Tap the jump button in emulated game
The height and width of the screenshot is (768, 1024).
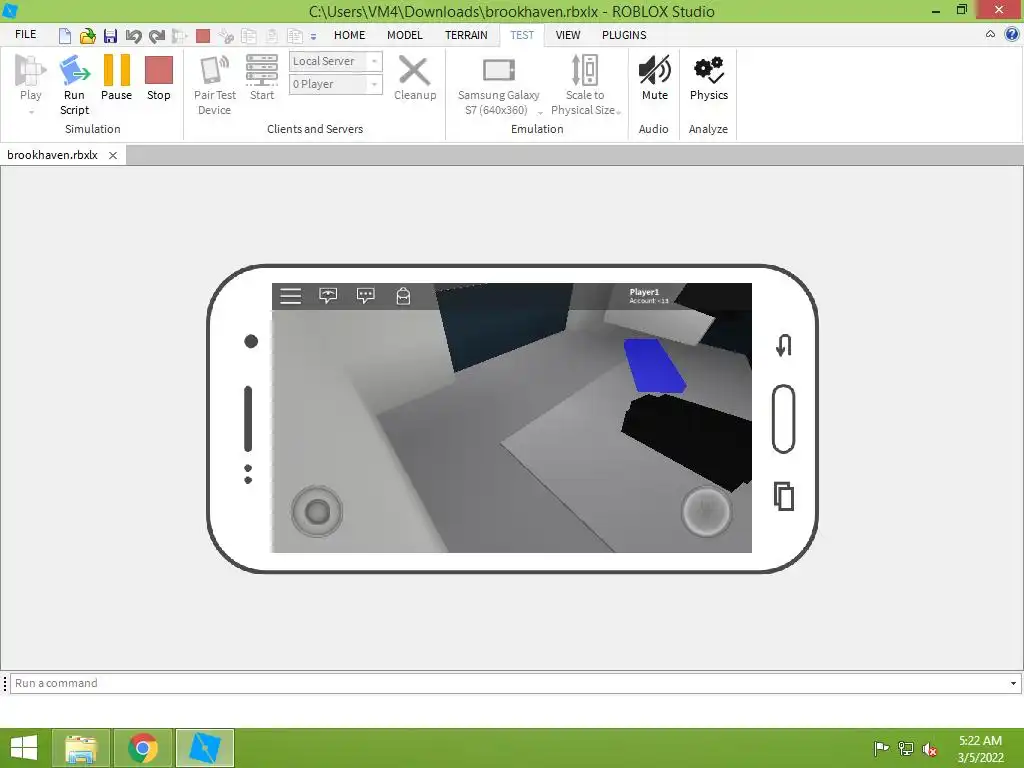pyautogui.click(x=706, y=511)
